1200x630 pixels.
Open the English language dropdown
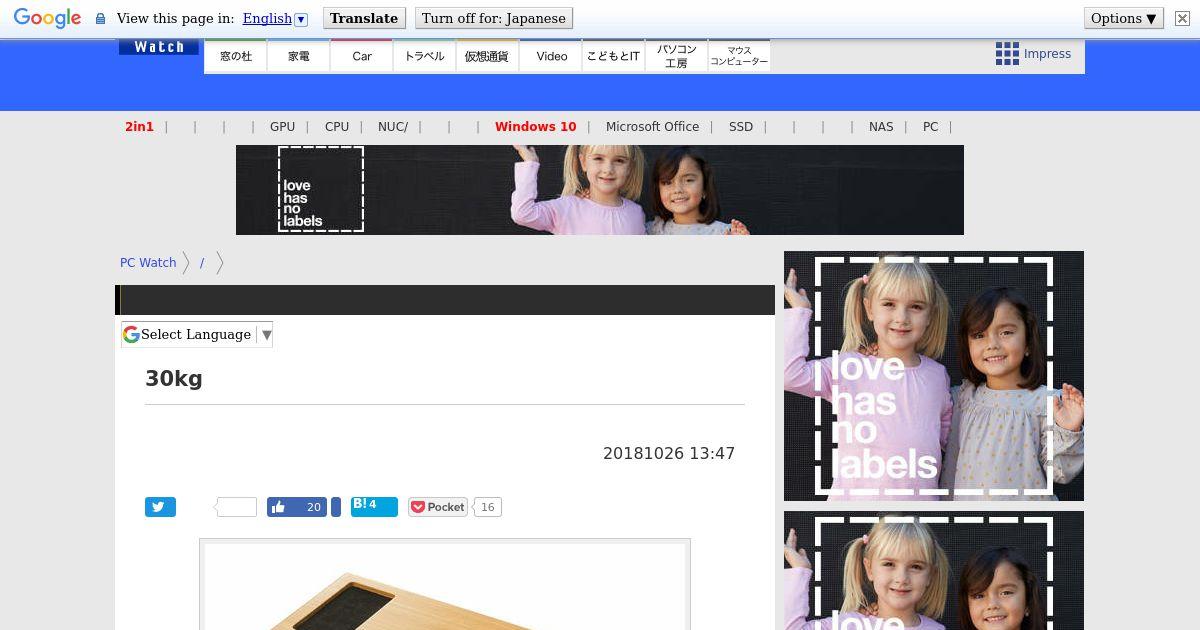click(x=275, y=19)
